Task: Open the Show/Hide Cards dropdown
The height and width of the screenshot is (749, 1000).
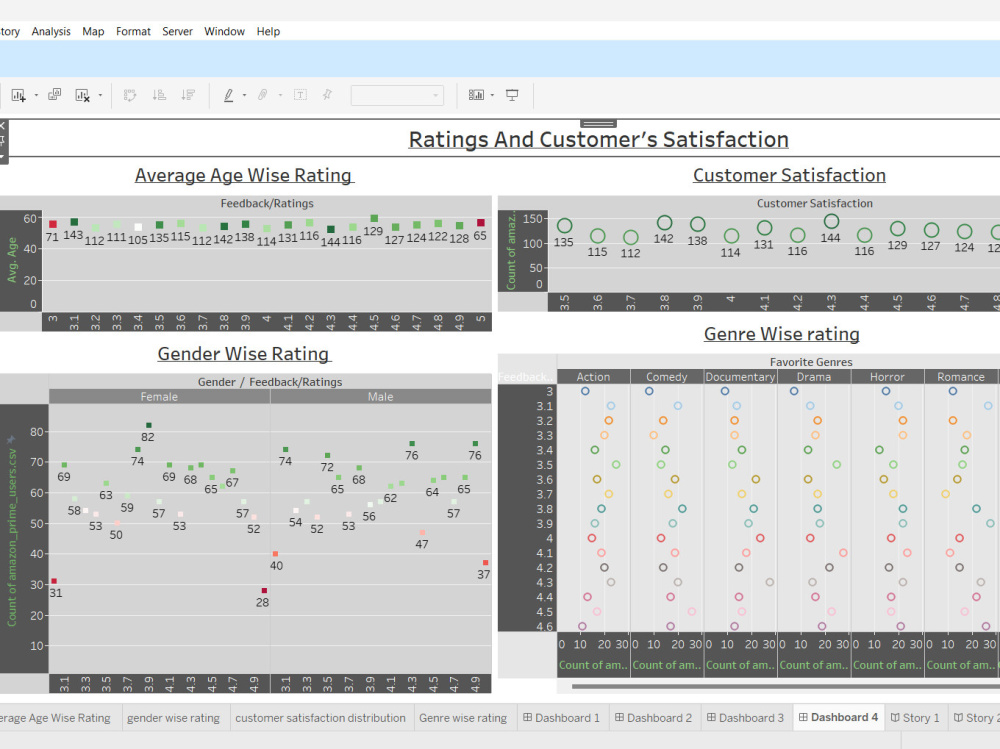Action: coord(490,94)
